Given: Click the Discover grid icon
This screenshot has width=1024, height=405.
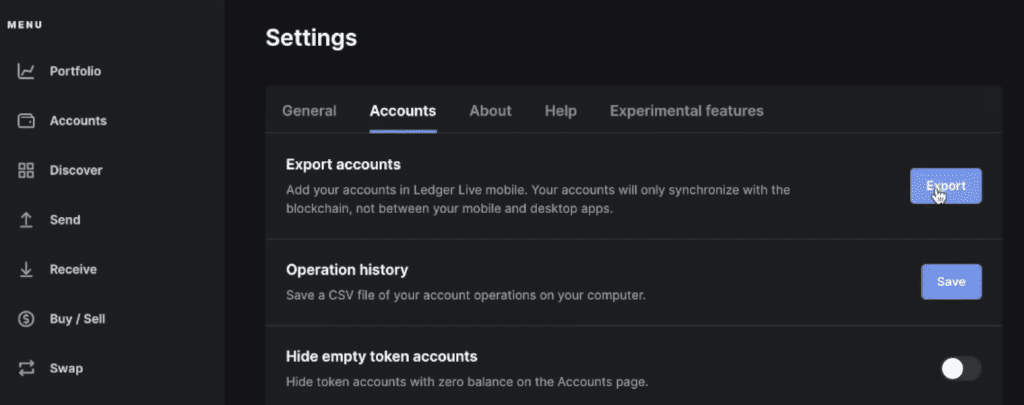Looking at the screenshot, I should [27, 170].
